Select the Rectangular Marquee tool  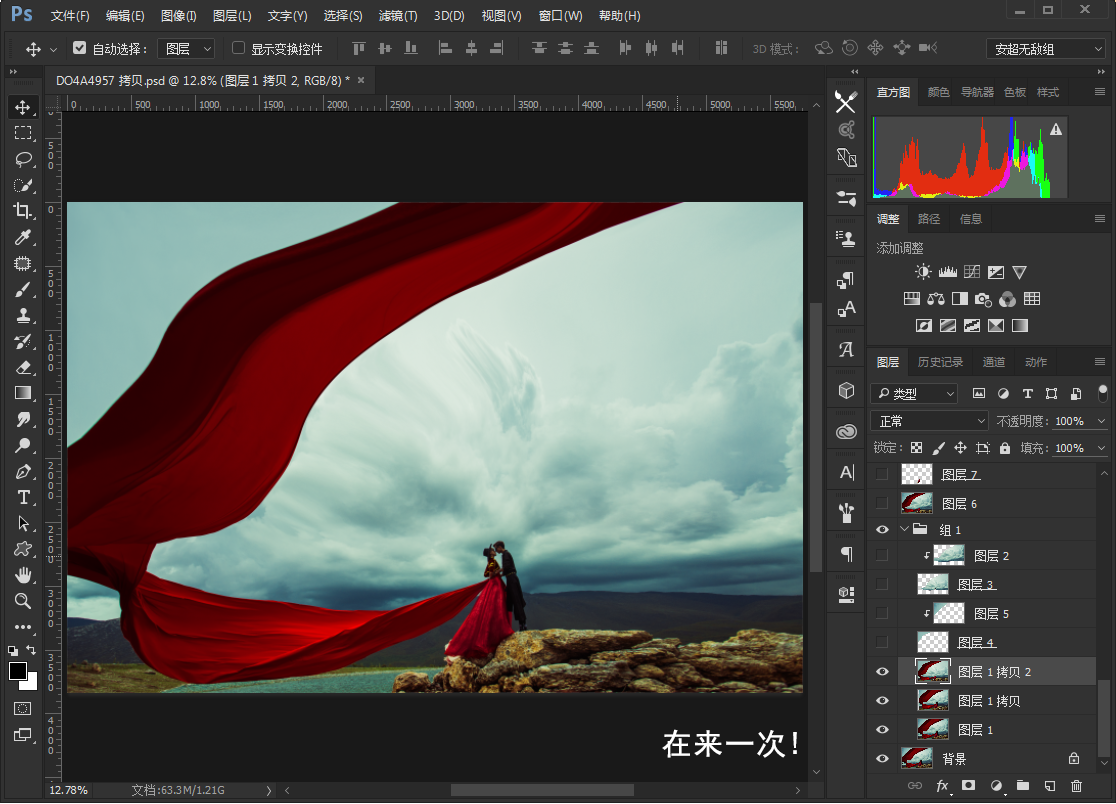[23, 133]
